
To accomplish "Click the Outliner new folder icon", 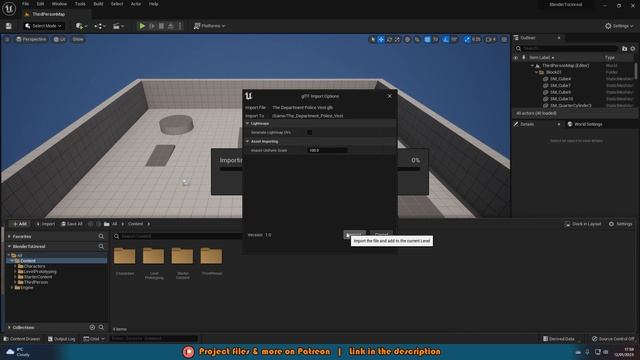I will [624, 49].
